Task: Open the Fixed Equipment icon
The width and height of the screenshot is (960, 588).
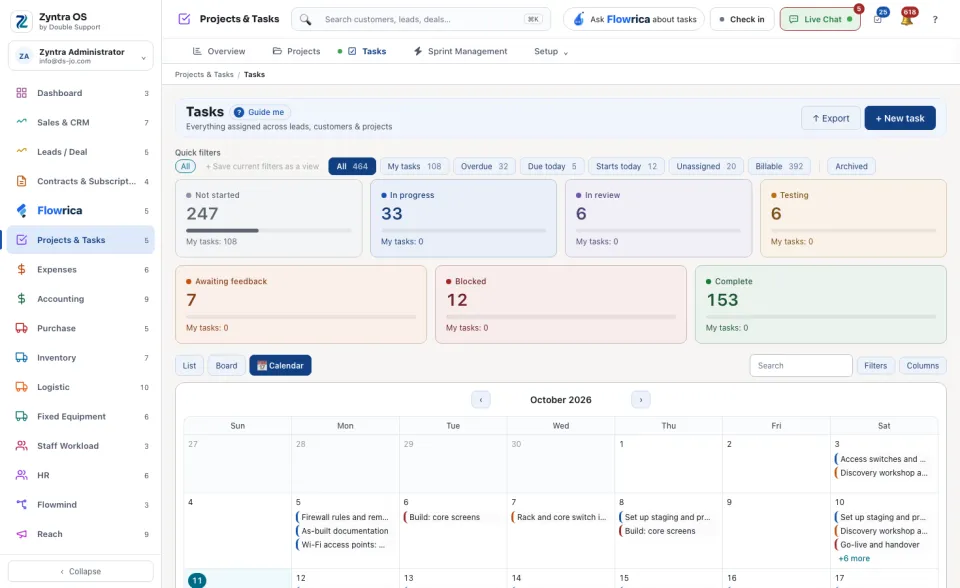Action: (x=21, y=416)
